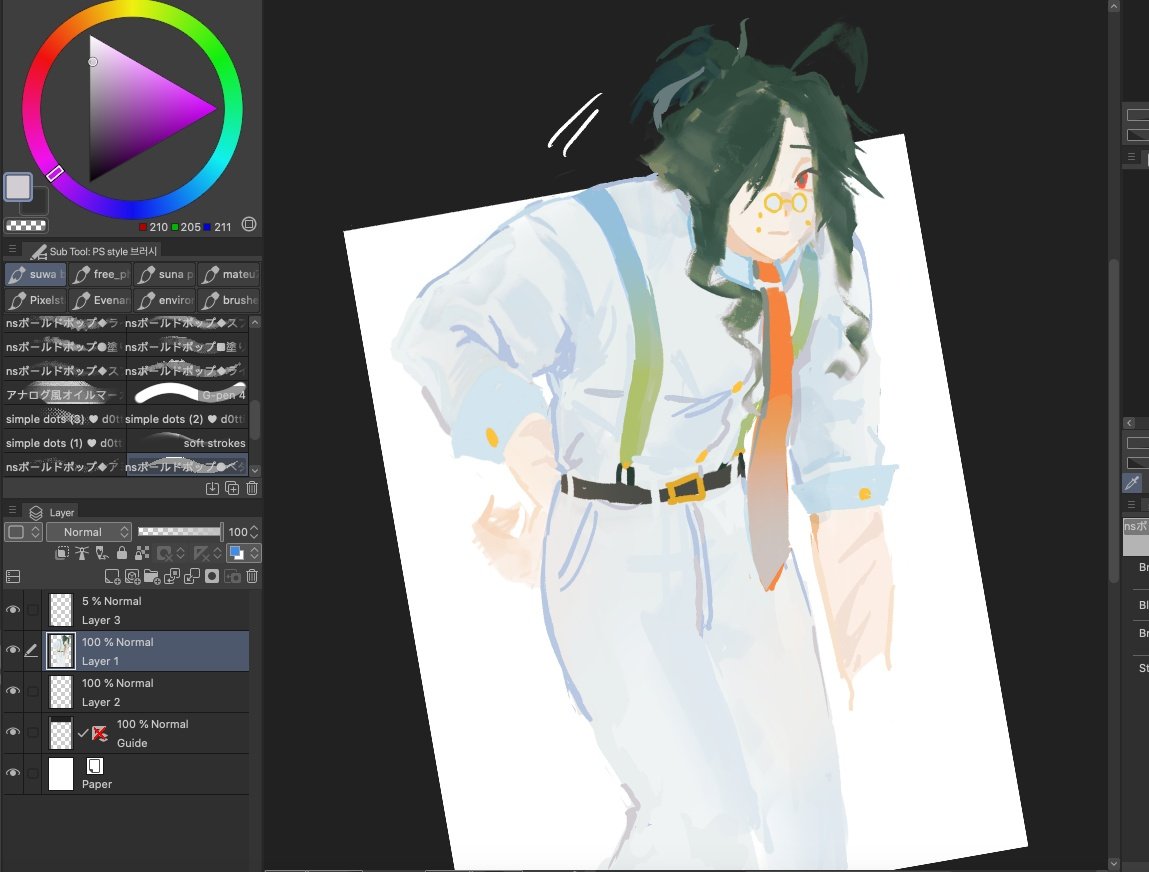
Task: Click the layer opacity 100 stepper arrows
Action: click(254, 532)
